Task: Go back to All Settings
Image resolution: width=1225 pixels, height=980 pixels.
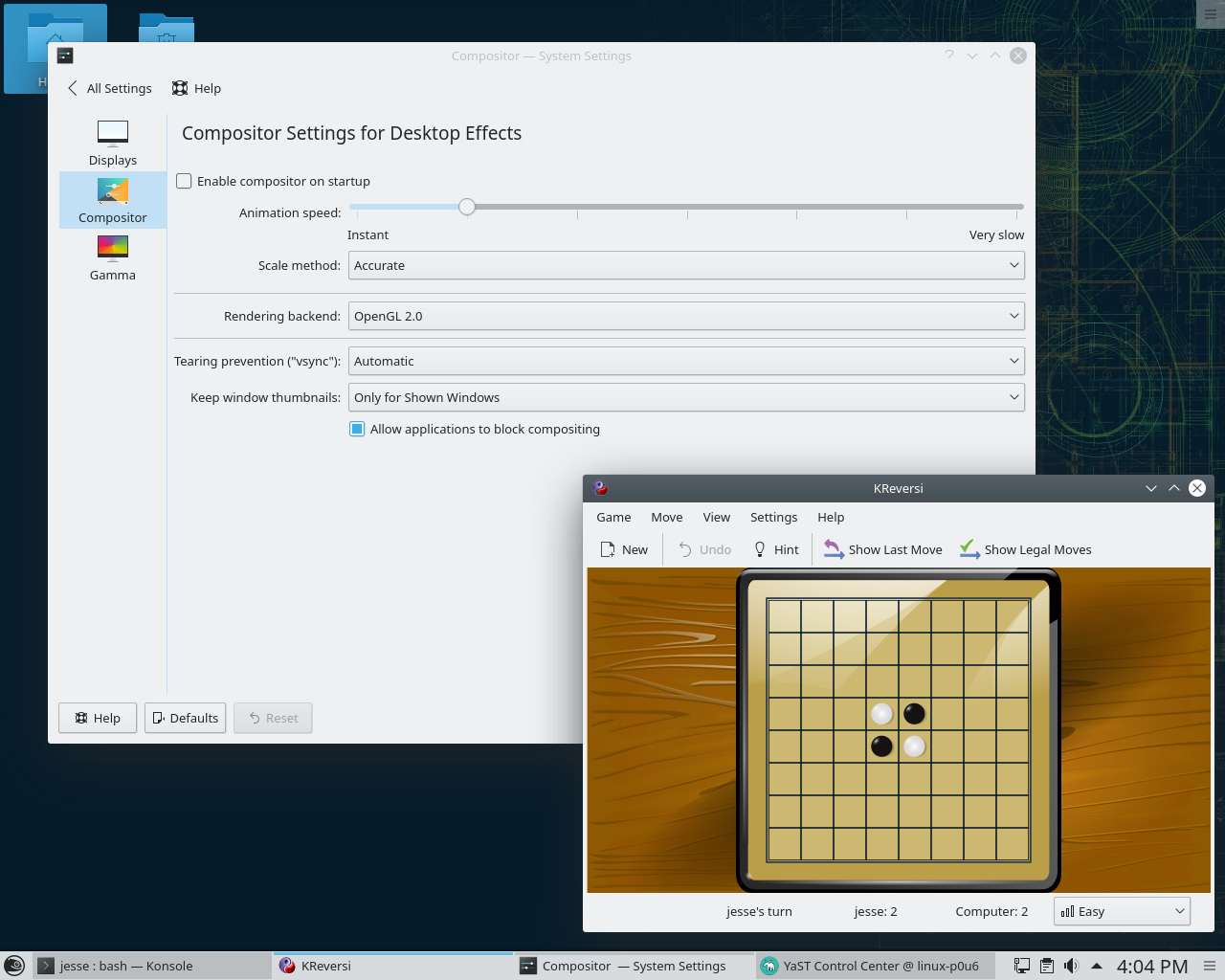Action: coord(109,88)
